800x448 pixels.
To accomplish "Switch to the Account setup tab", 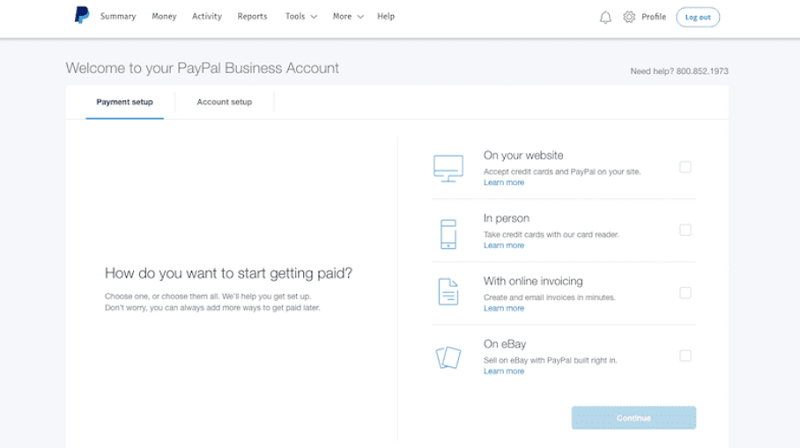I will (x=224, y=102).
